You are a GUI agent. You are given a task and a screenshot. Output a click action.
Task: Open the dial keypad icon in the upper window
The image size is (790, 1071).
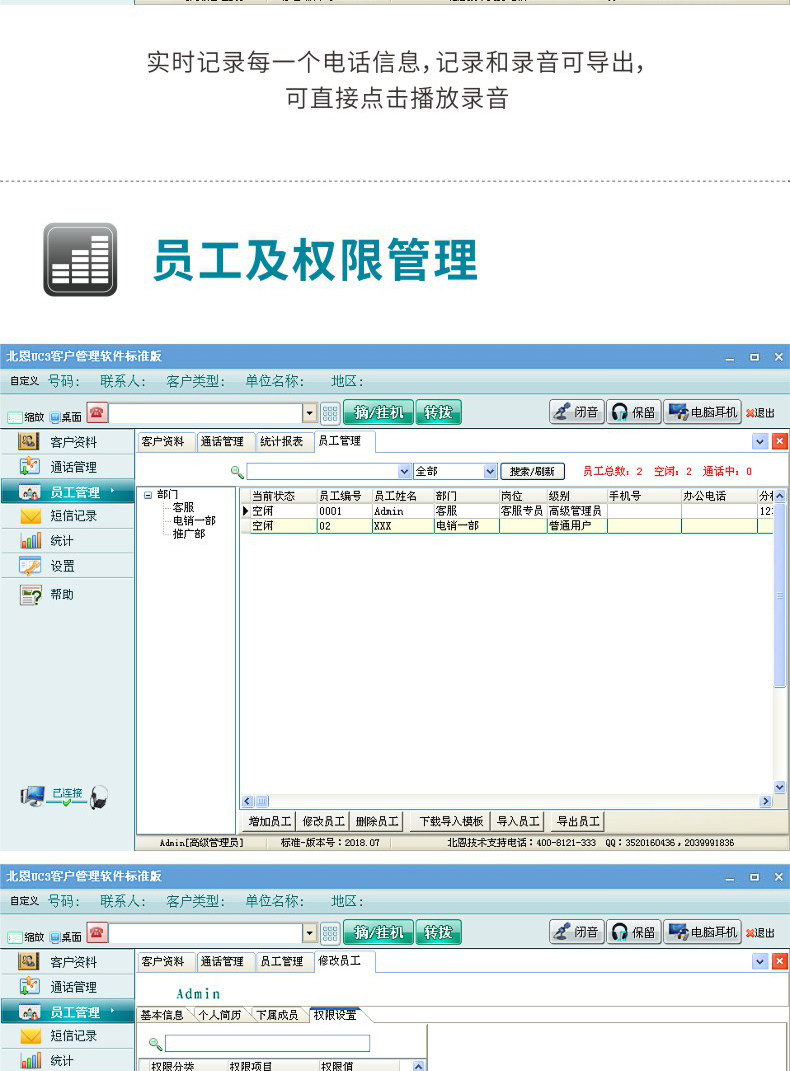pos(330,413)
